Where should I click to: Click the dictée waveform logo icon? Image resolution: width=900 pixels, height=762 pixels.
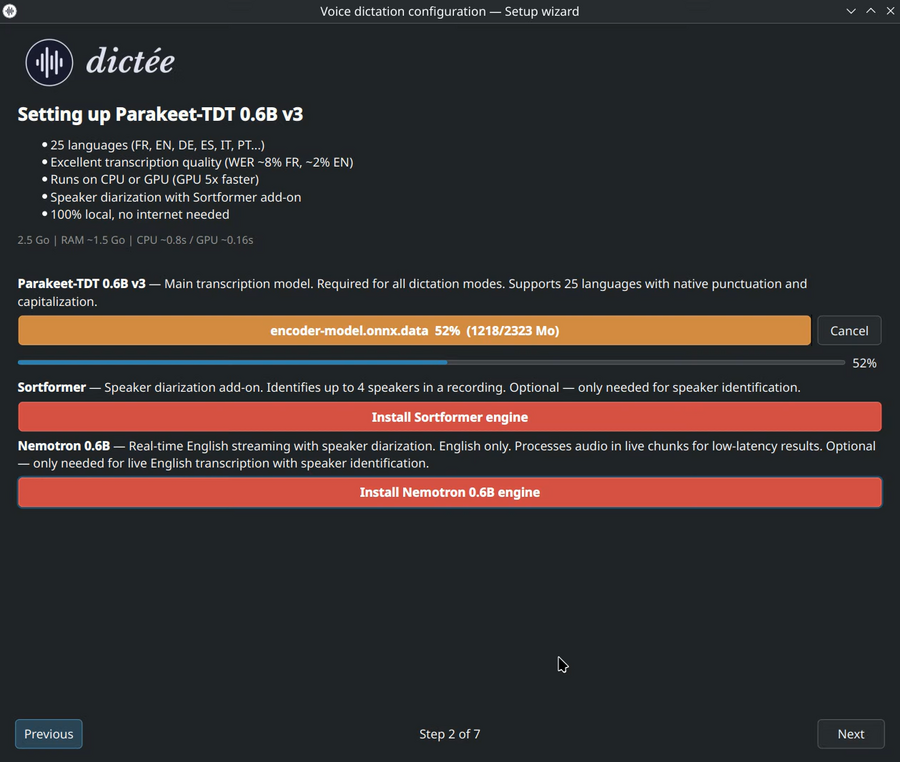click(x=49, y=62)
